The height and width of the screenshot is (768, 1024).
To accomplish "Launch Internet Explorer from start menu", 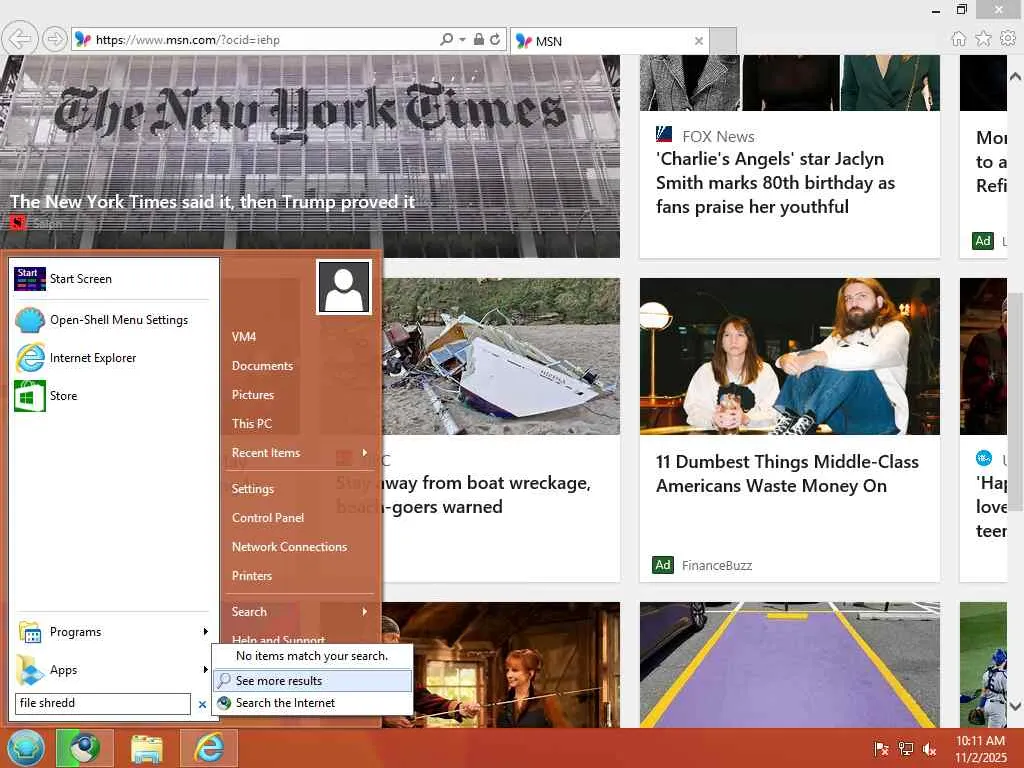I will click(x=111, y=358).
